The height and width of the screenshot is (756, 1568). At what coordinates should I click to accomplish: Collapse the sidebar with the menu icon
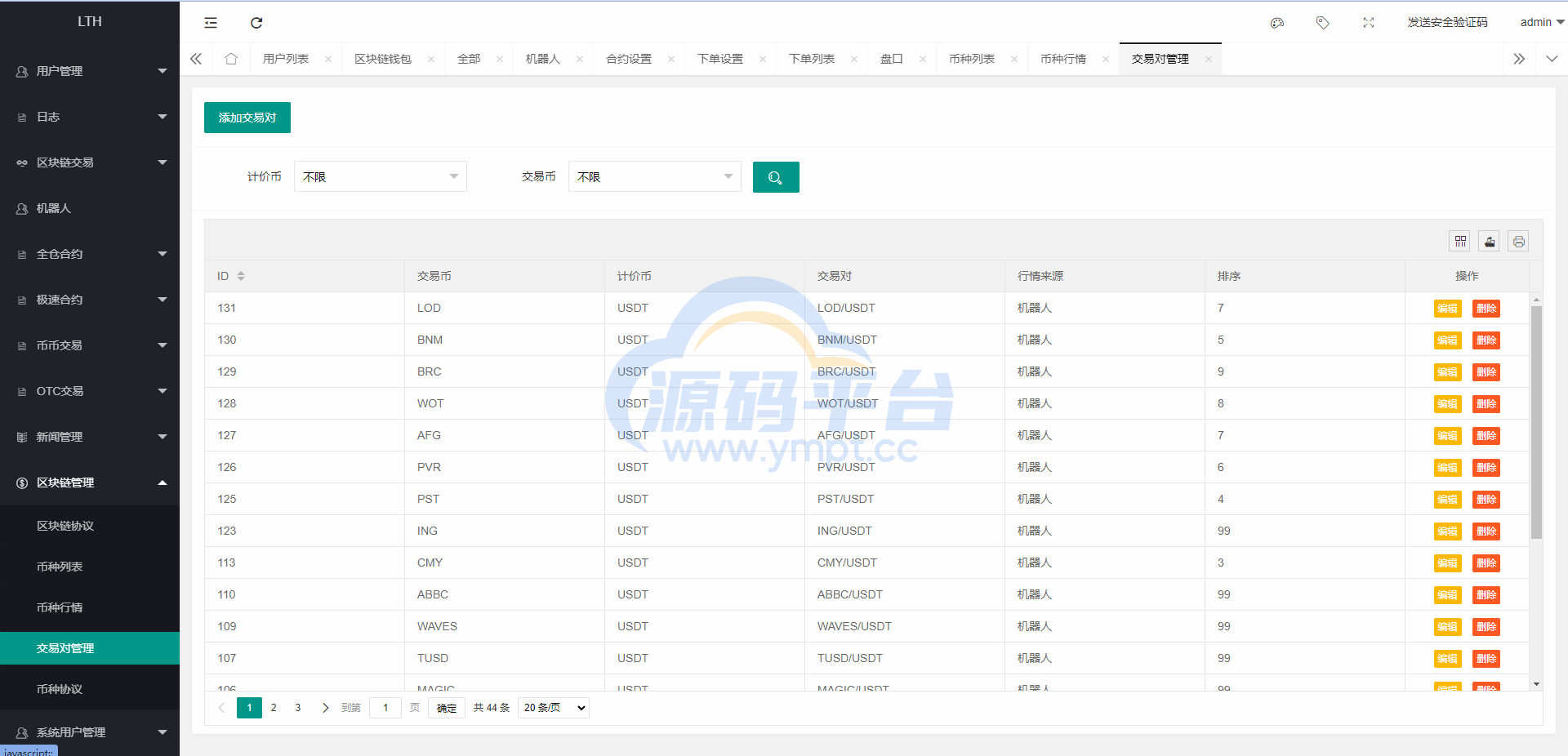(211, 23)
